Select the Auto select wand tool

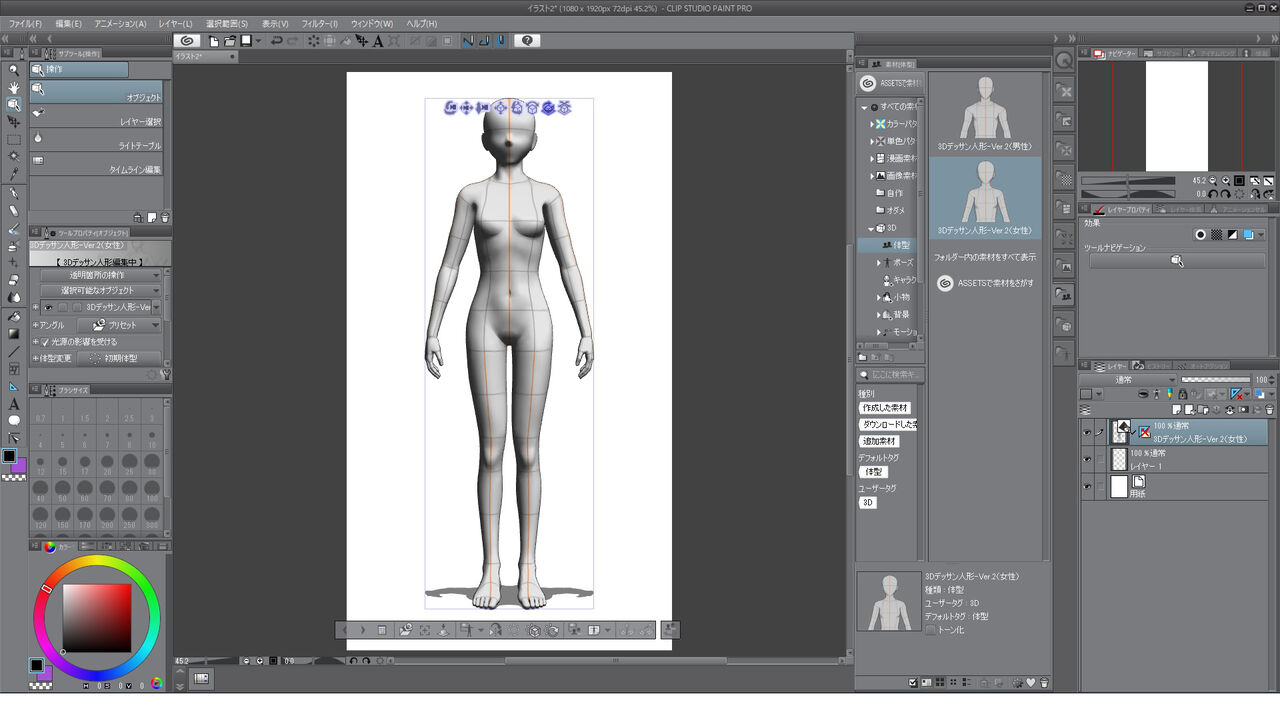click(x=14, y=157)
